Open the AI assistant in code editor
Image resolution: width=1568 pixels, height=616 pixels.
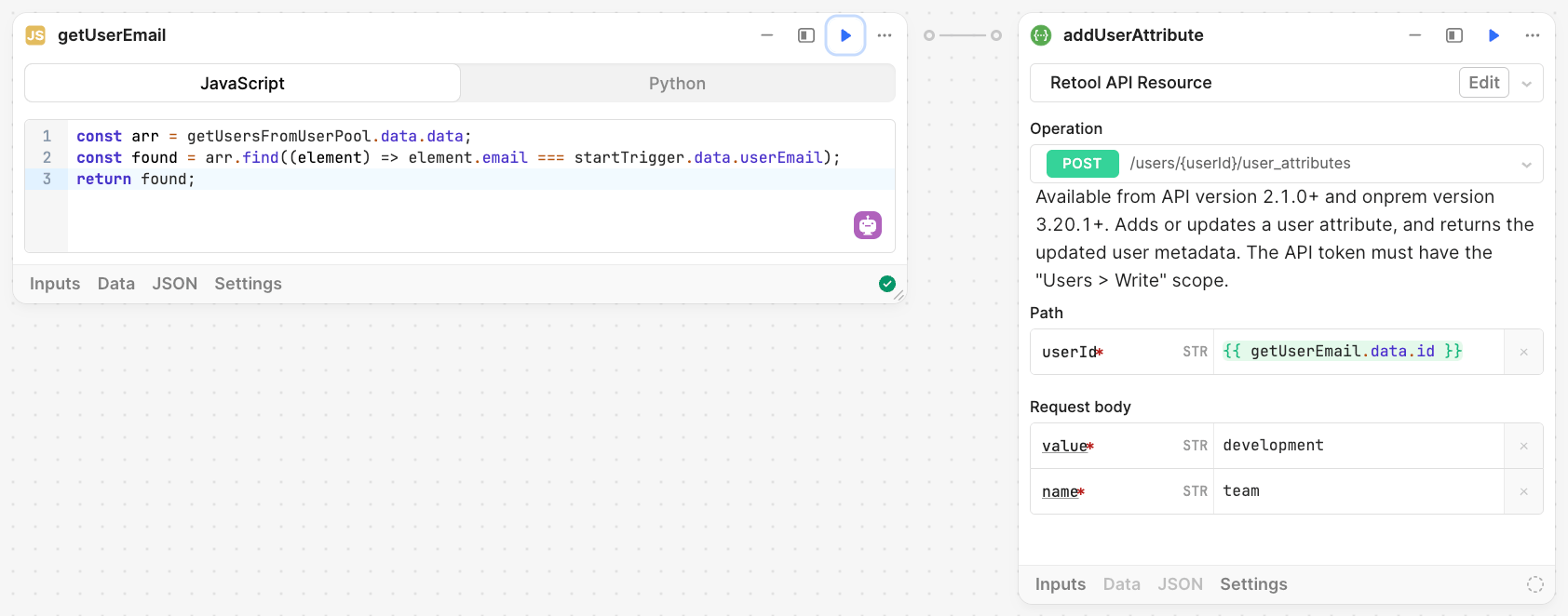[868, 225]
